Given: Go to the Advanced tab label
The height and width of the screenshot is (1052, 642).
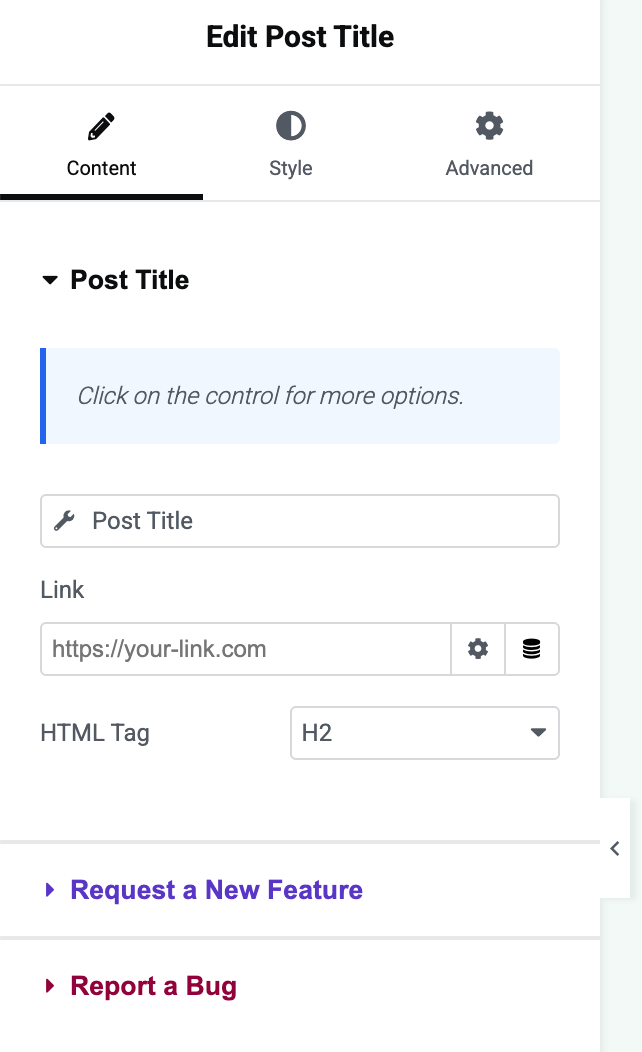Looking at the screenshot, I should click(489, 168).
